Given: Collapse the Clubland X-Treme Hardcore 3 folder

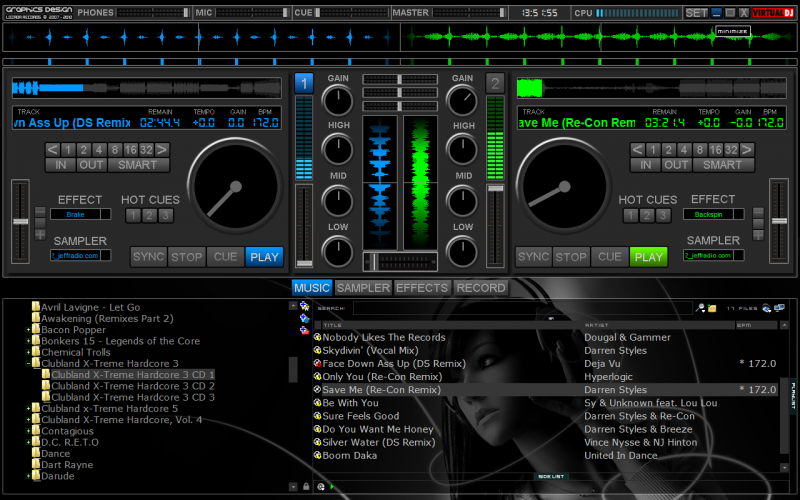Looking at the screenshot, I should [x=28, y=364].
